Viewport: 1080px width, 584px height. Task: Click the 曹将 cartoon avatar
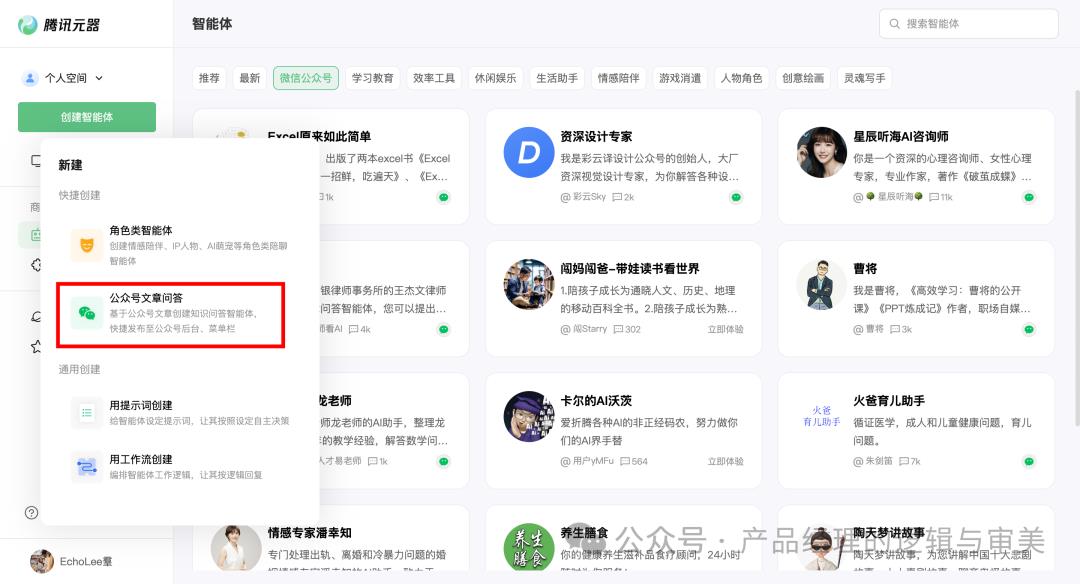(x=822, y=284)
